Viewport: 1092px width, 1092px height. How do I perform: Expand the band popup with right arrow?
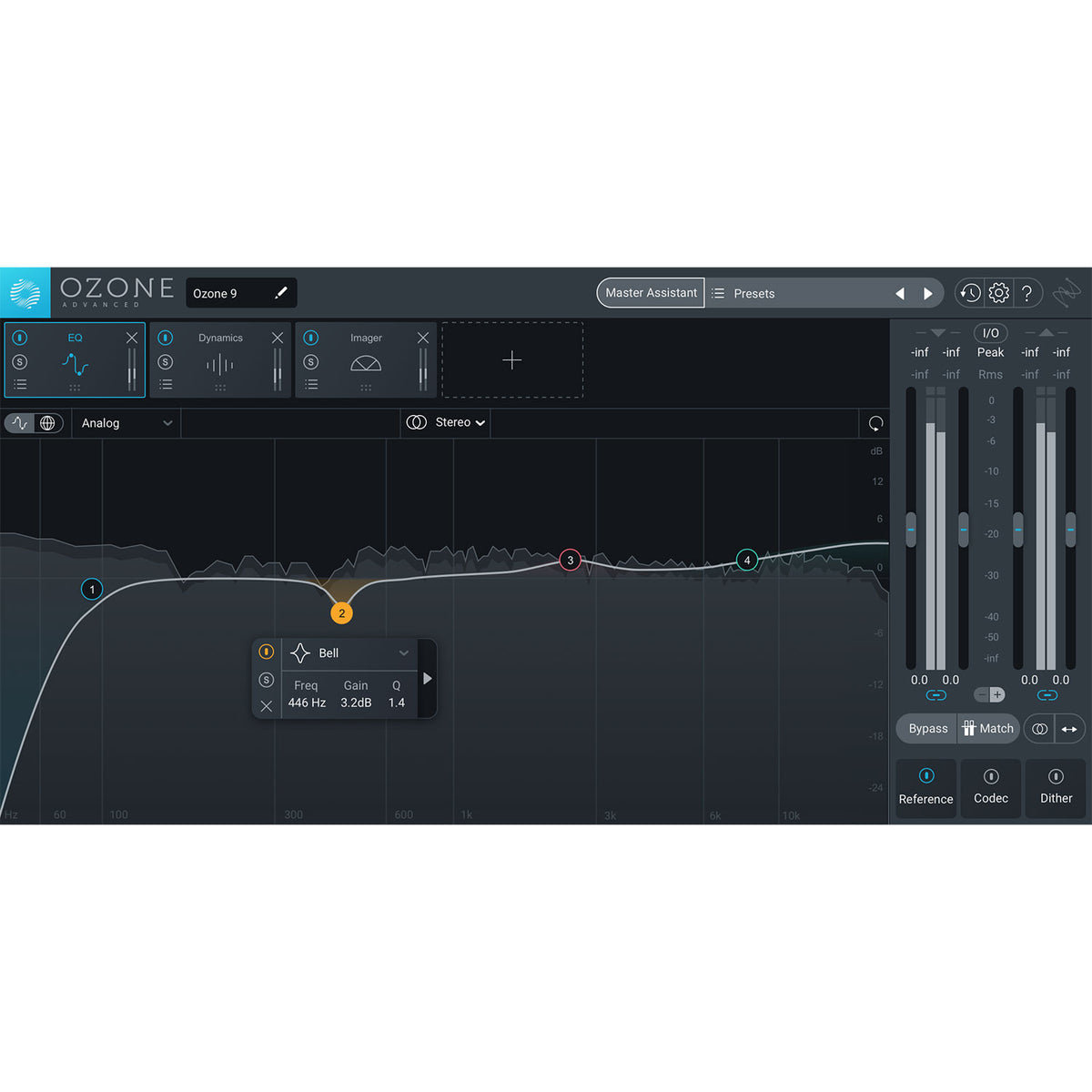click(x=428, y=679)
